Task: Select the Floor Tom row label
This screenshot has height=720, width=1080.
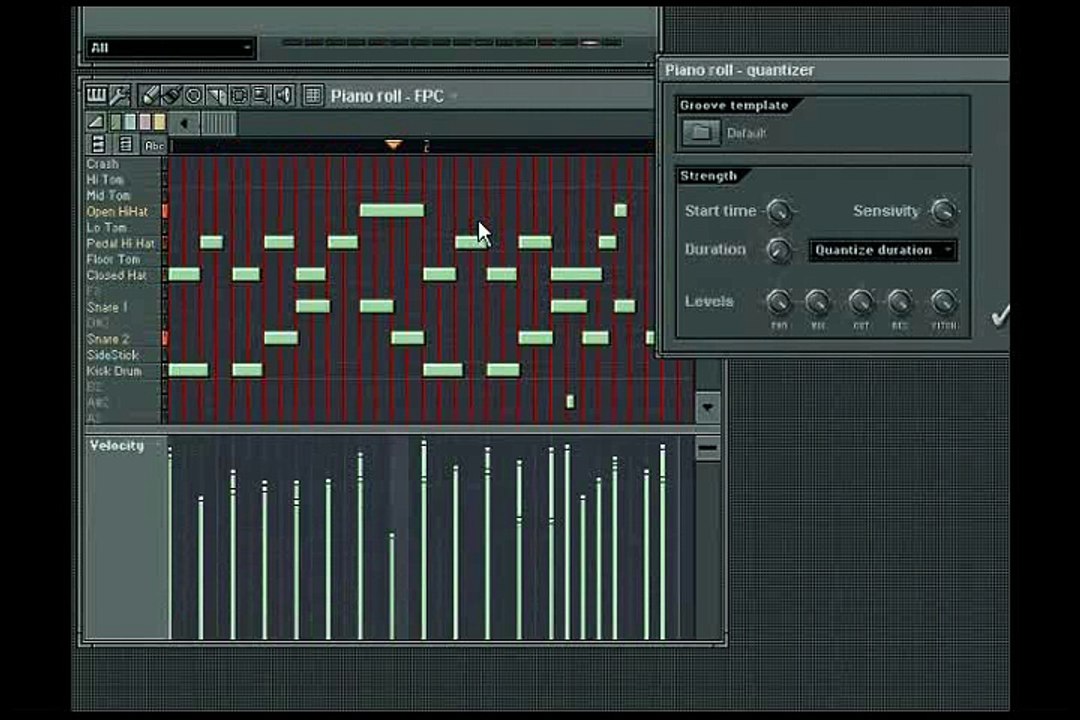Action: tap(113, 259)
